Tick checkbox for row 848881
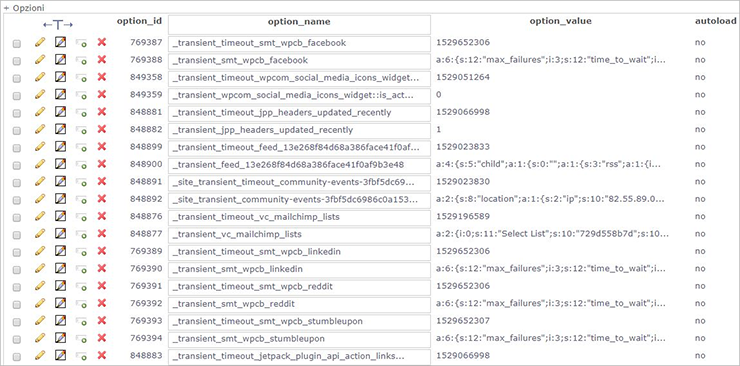This screenshot has width=740, height=366. pyautogui.click(x=17, y=114)
